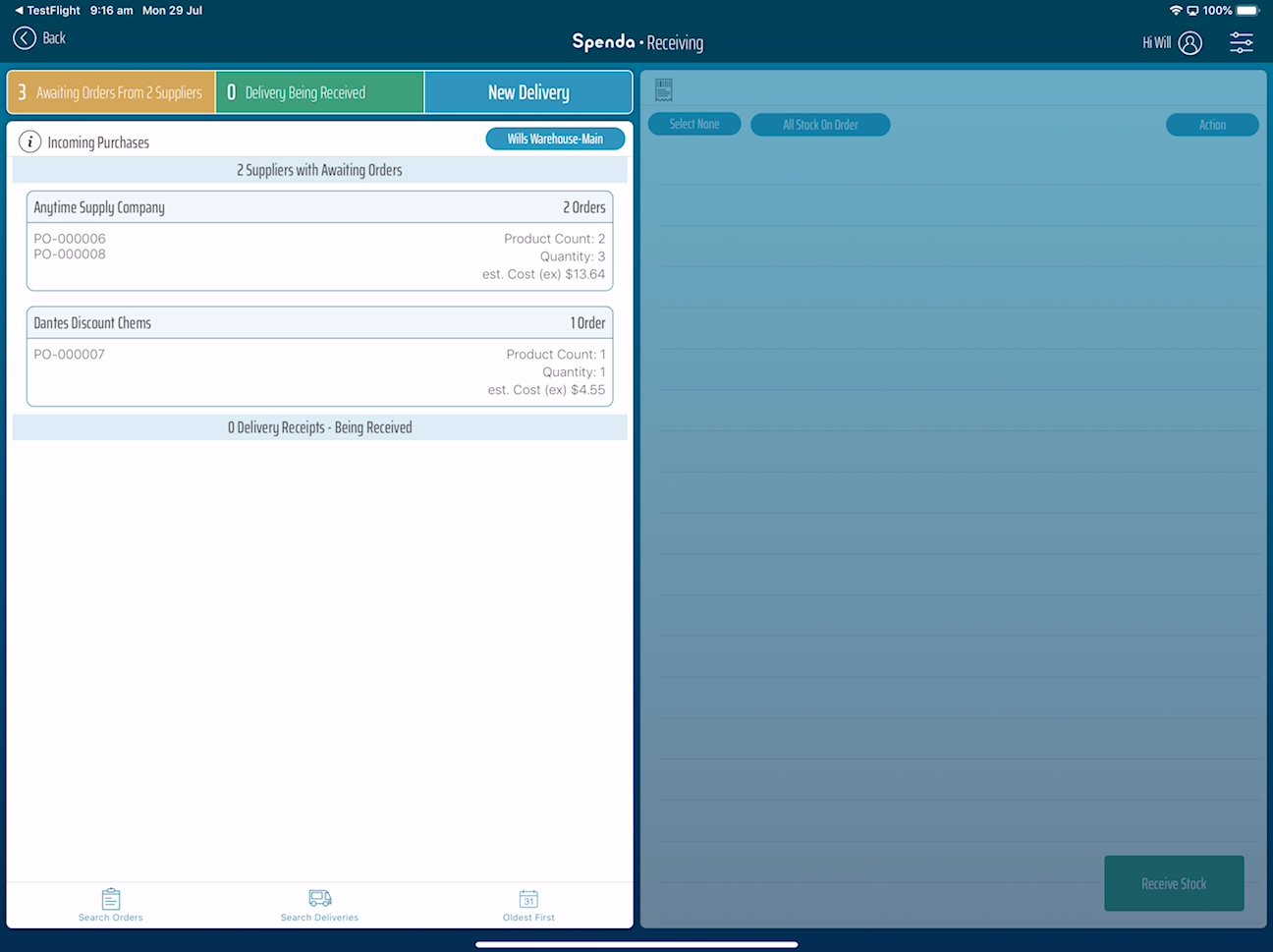
Task: Tap the Oldest First label
Action: [x=528, y=918]
